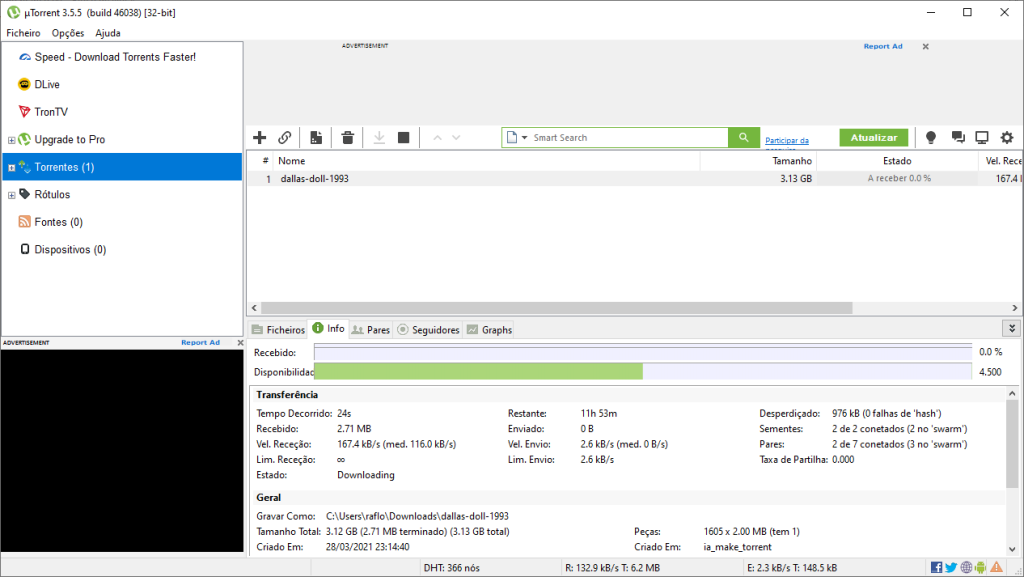Screen dimensions: 1024x577
Task: Toggle the remote access monitor icon
Action: point(981,138)
